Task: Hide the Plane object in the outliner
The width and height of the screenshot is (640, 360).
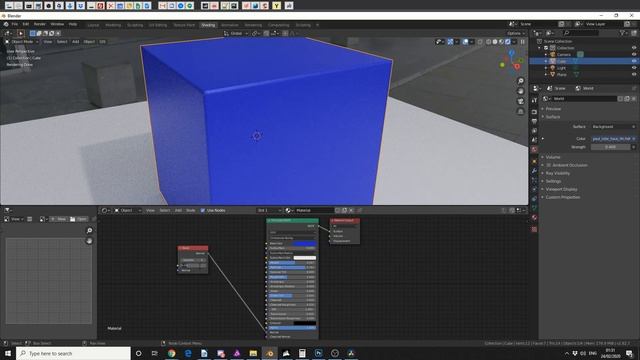Action: (x=634, y=74)
